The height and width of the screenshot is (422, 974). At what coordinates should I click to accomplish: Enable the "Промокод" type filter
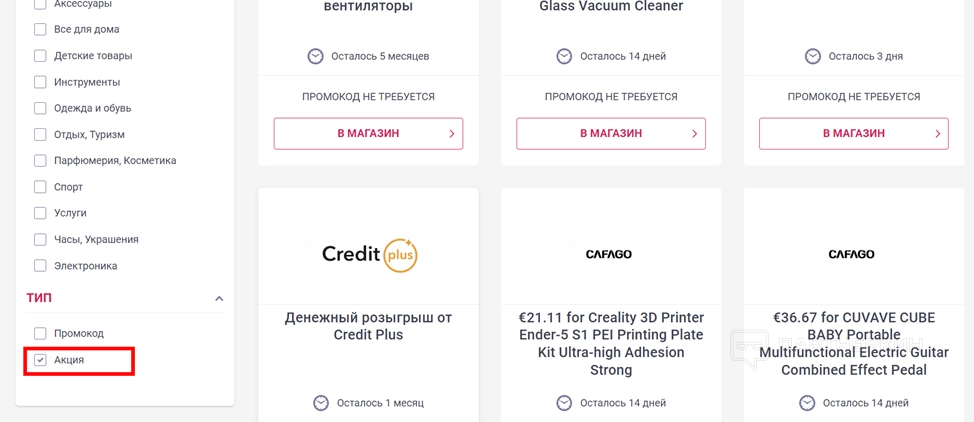41,333
